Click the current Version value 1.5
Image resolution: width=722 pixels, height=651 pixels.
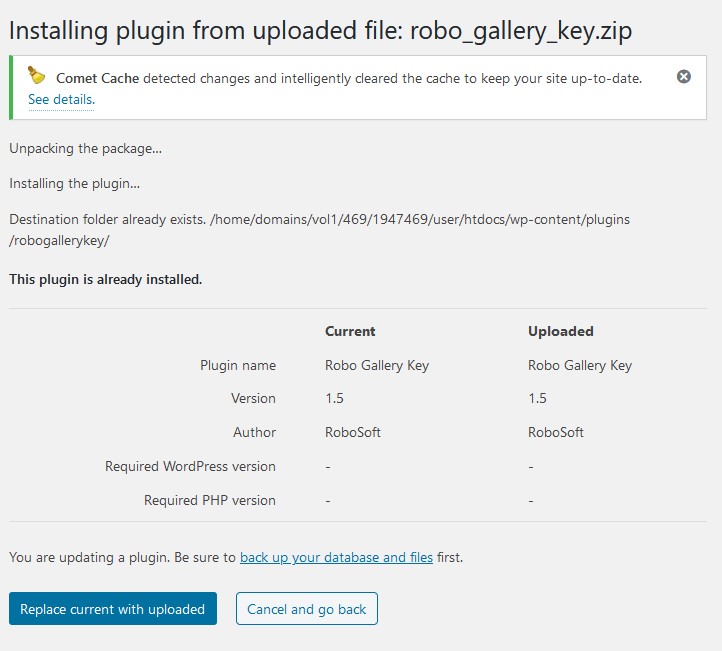click(x=334, y=398)
